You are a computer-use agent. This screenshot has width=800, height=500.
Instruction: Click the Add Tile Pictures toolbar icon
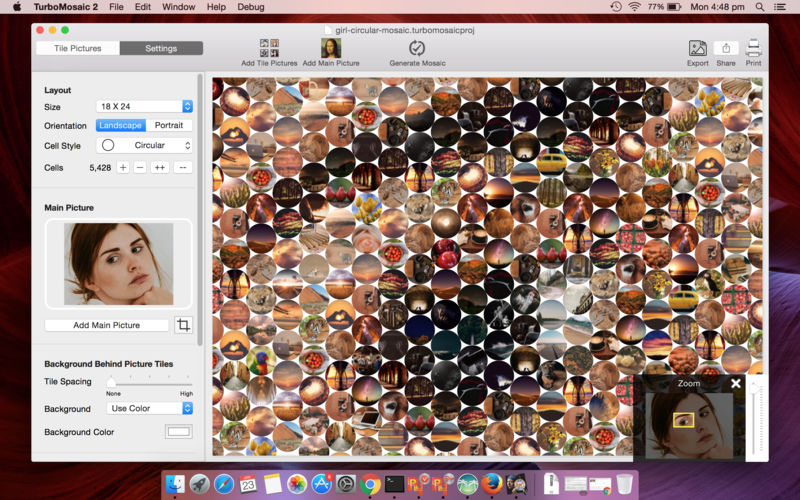269,48
